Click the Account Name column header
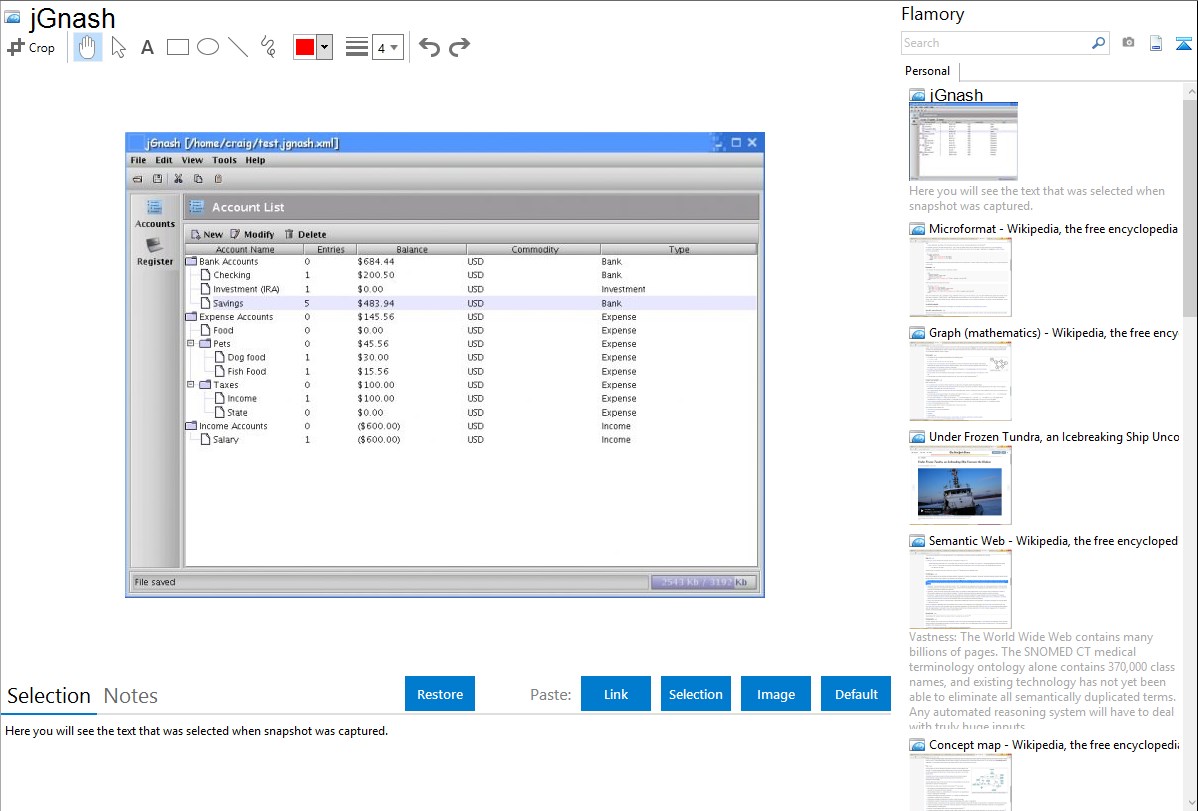The height and width of the screenshot is (811, 1198). click(244, 249)
